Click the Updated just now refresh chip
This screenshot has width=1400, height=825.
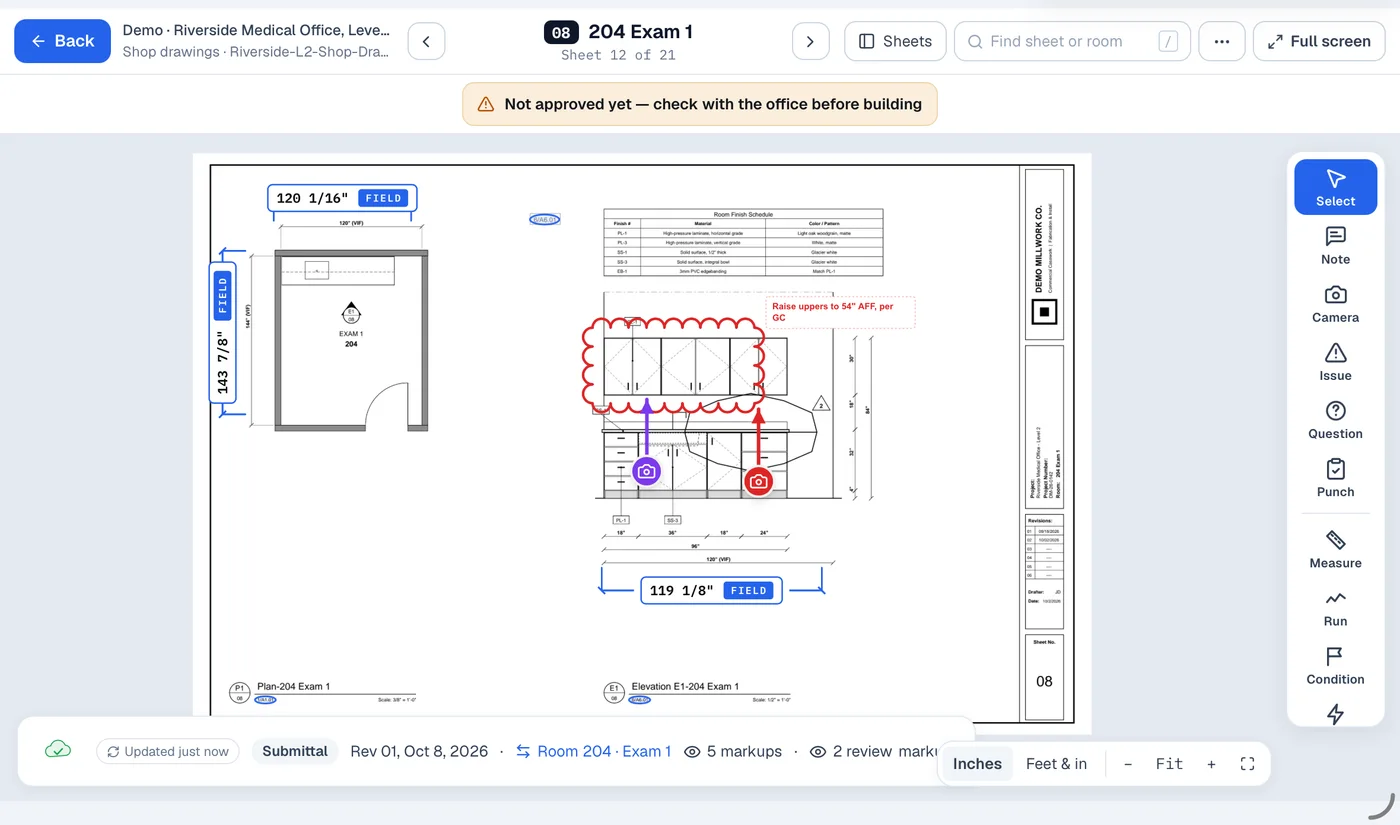tap(168, 751)
